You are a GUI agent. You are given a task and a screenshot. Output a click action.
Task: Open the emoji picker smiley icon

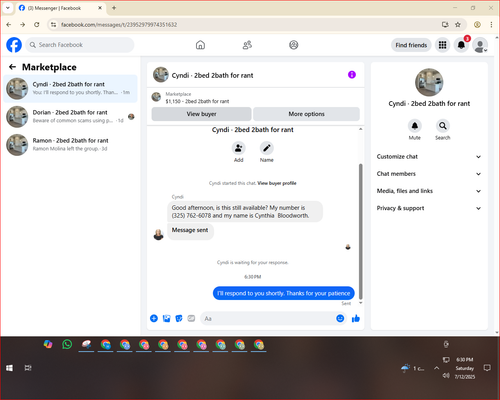[340, 318]
